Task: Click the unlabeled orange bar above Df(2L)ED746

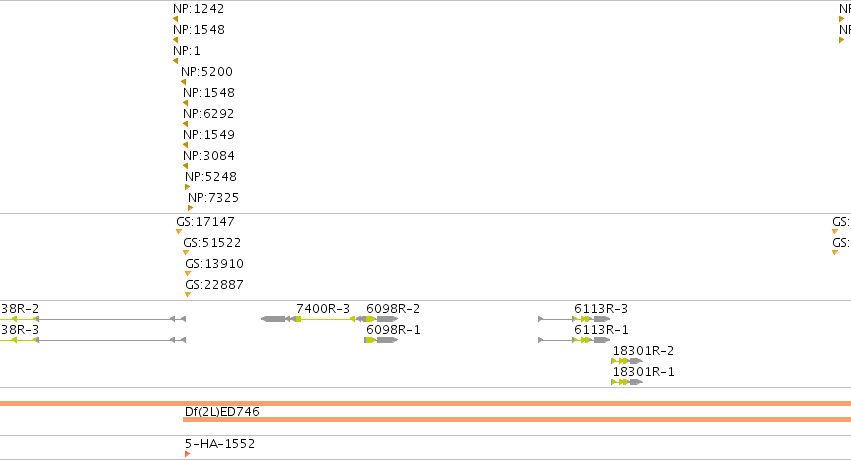Action: (x=426, y=404)
